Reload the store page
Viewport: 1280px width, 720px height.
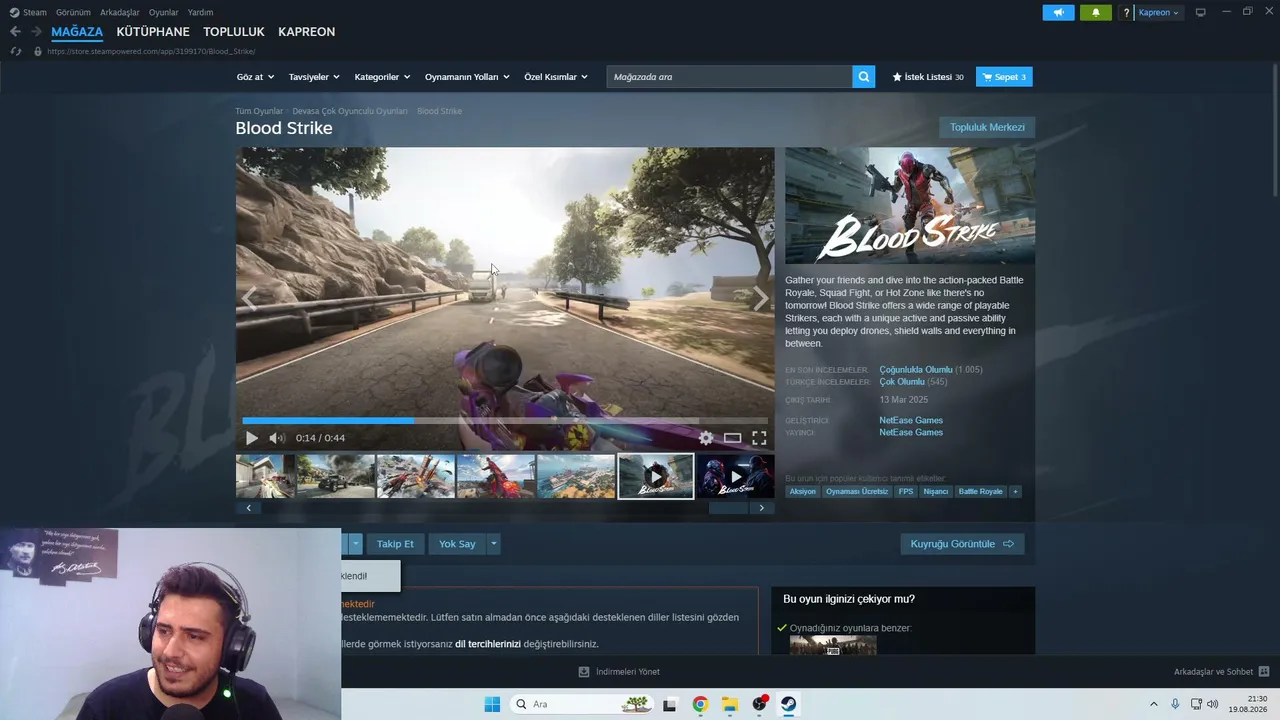[15, 51]
